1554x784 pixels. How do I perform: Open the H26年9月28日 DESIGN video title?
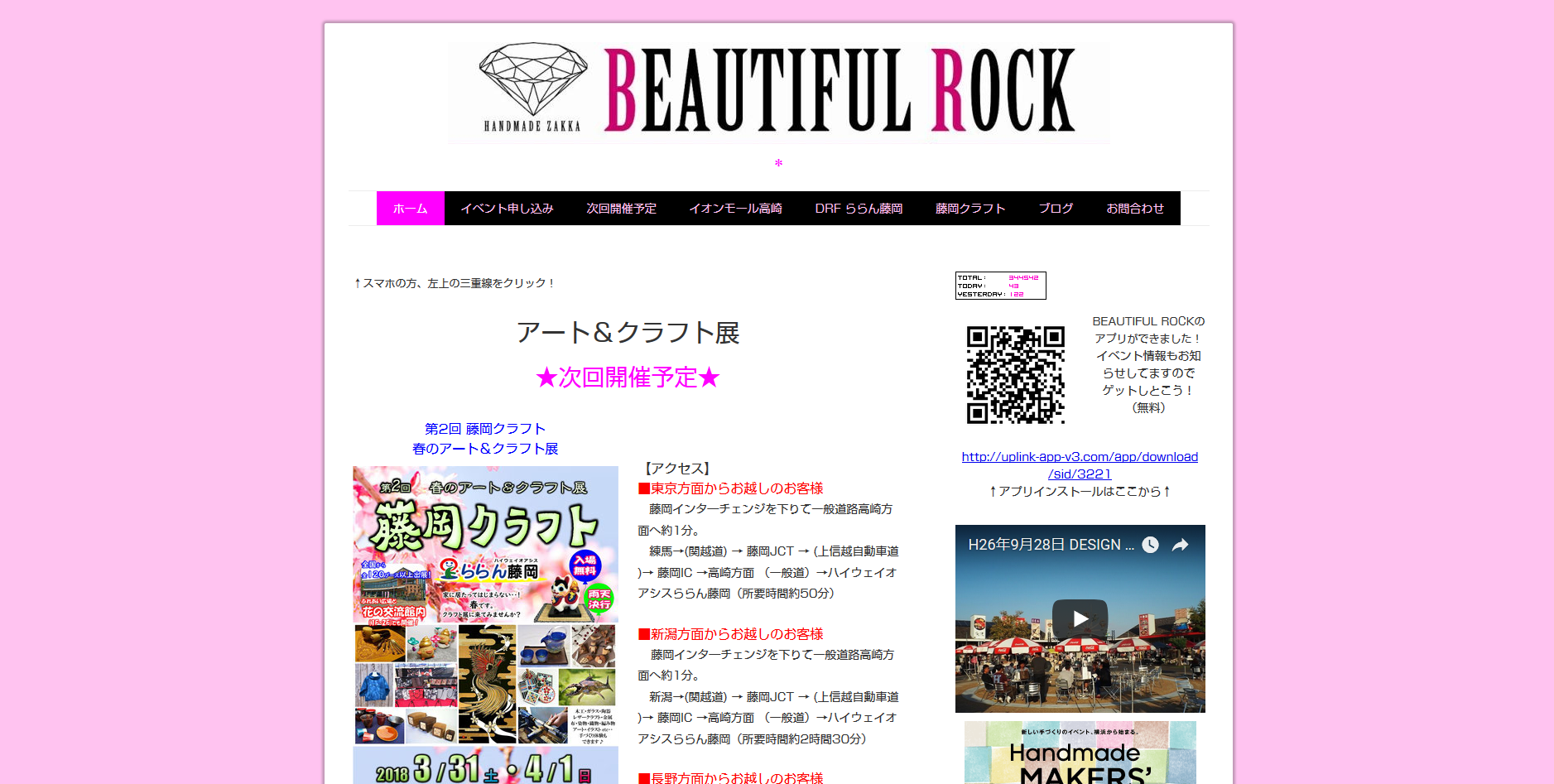click(1051, 545)
